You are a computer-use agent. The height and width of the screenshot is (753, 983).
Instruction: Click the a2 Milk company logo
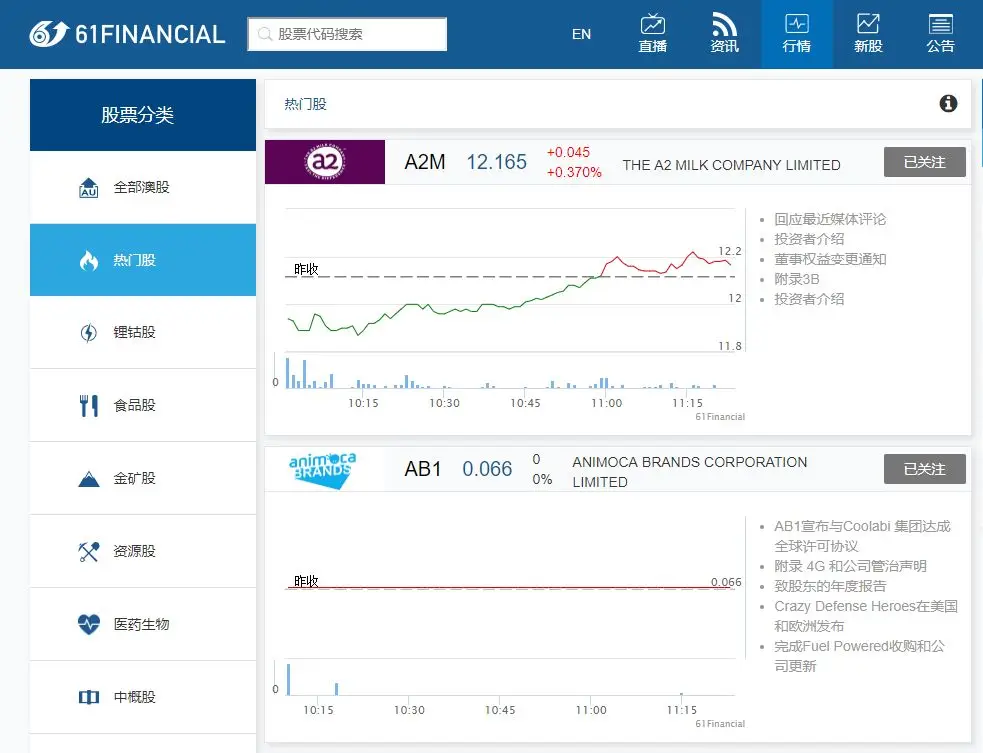point(325,162)
